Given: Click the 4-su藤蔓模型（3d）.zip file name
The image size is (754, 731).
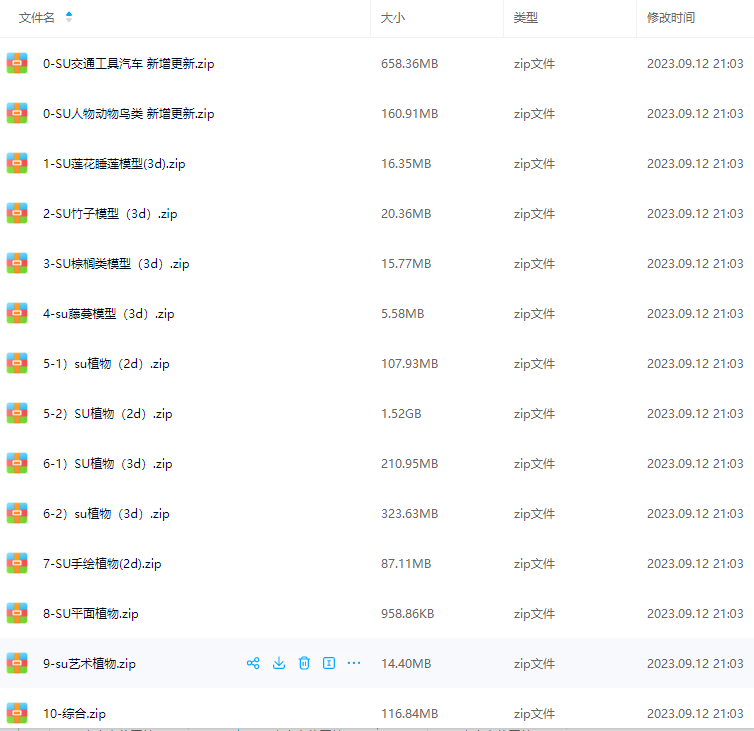Looking at the screenshot, I should [x=109, y=314].
